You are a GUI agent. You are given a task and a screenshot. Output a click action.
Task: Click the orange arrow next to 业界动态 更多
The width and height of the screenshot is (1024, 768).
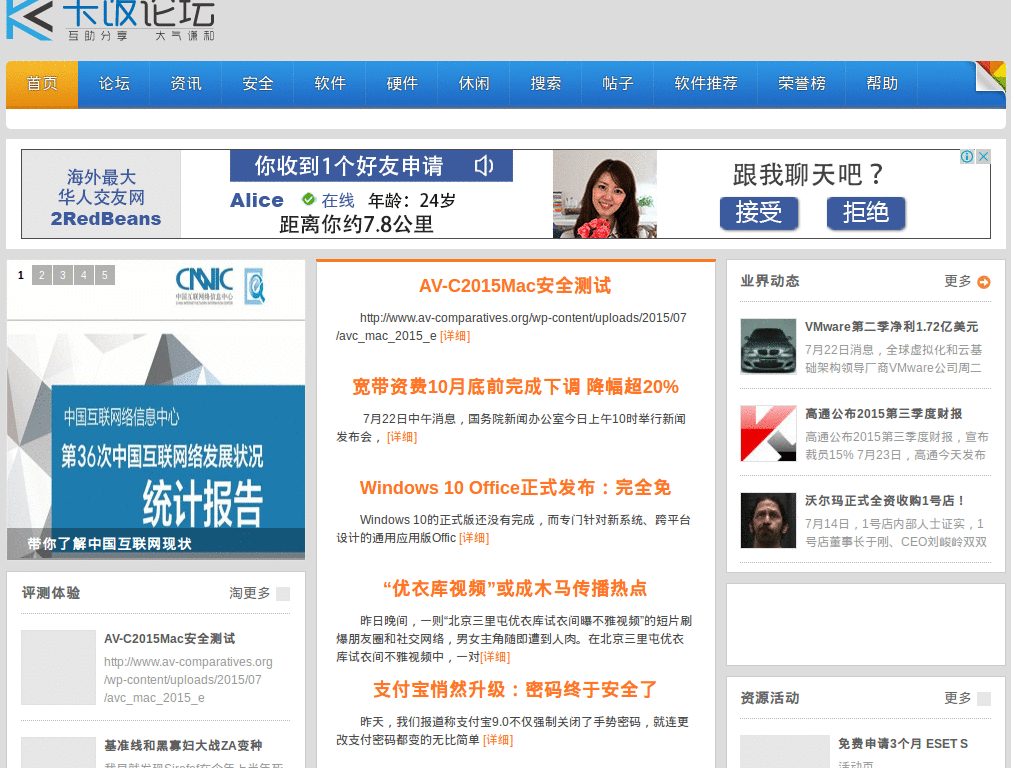984,281
